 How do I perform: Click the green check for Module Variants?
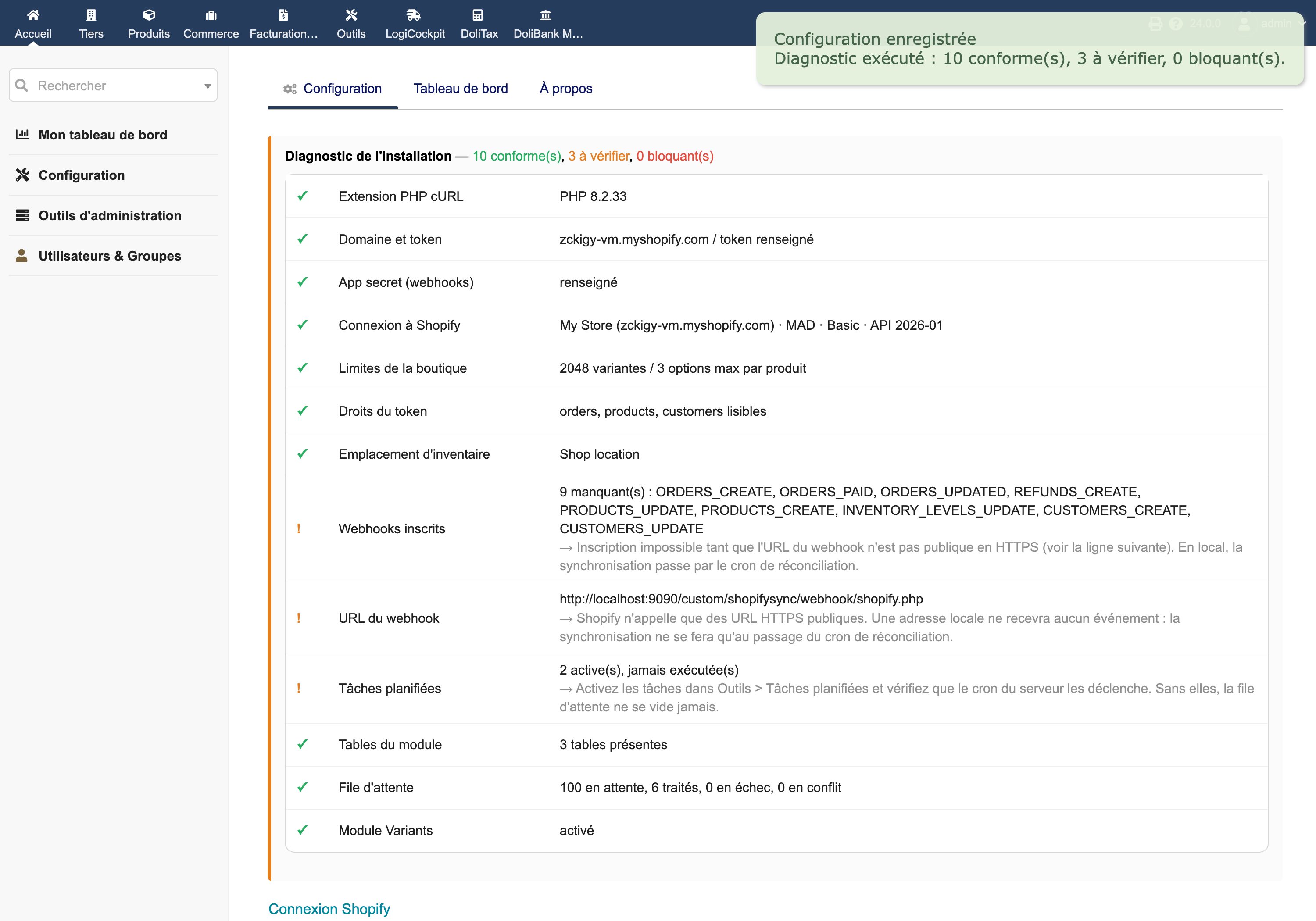click(x=303, y=831)
